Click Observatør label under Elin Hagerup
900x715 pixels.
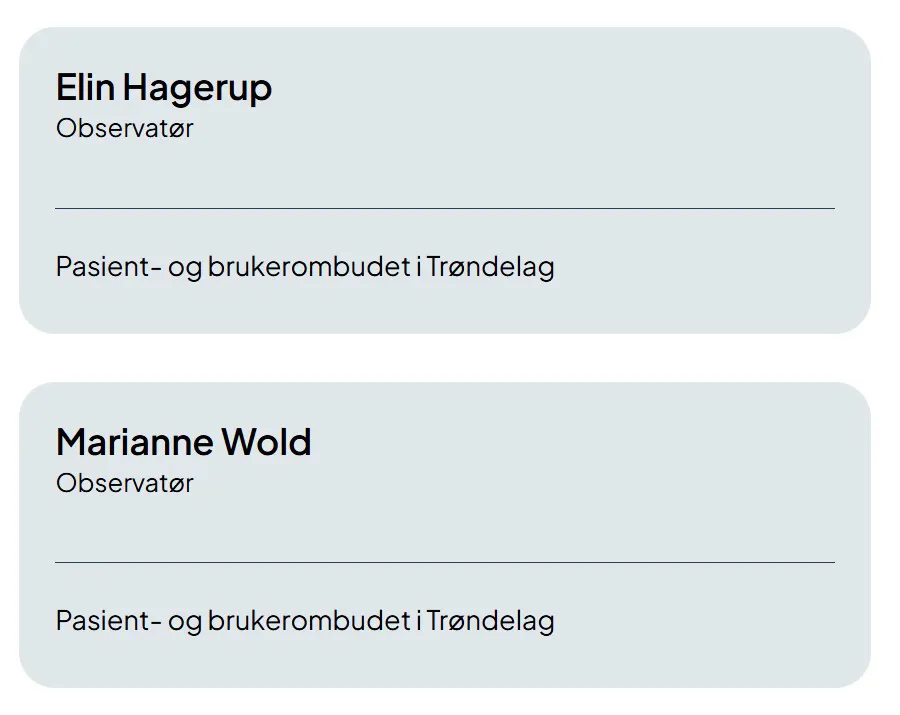125,128
